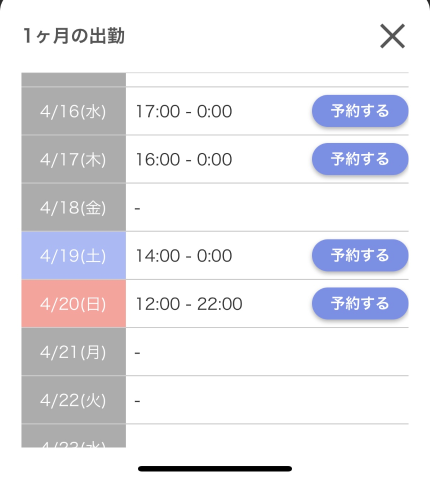Tap 予約する for 4/16(水) shift
This screenshot has width=430, height=480.
pyautogui.click(x=360, y=111)
